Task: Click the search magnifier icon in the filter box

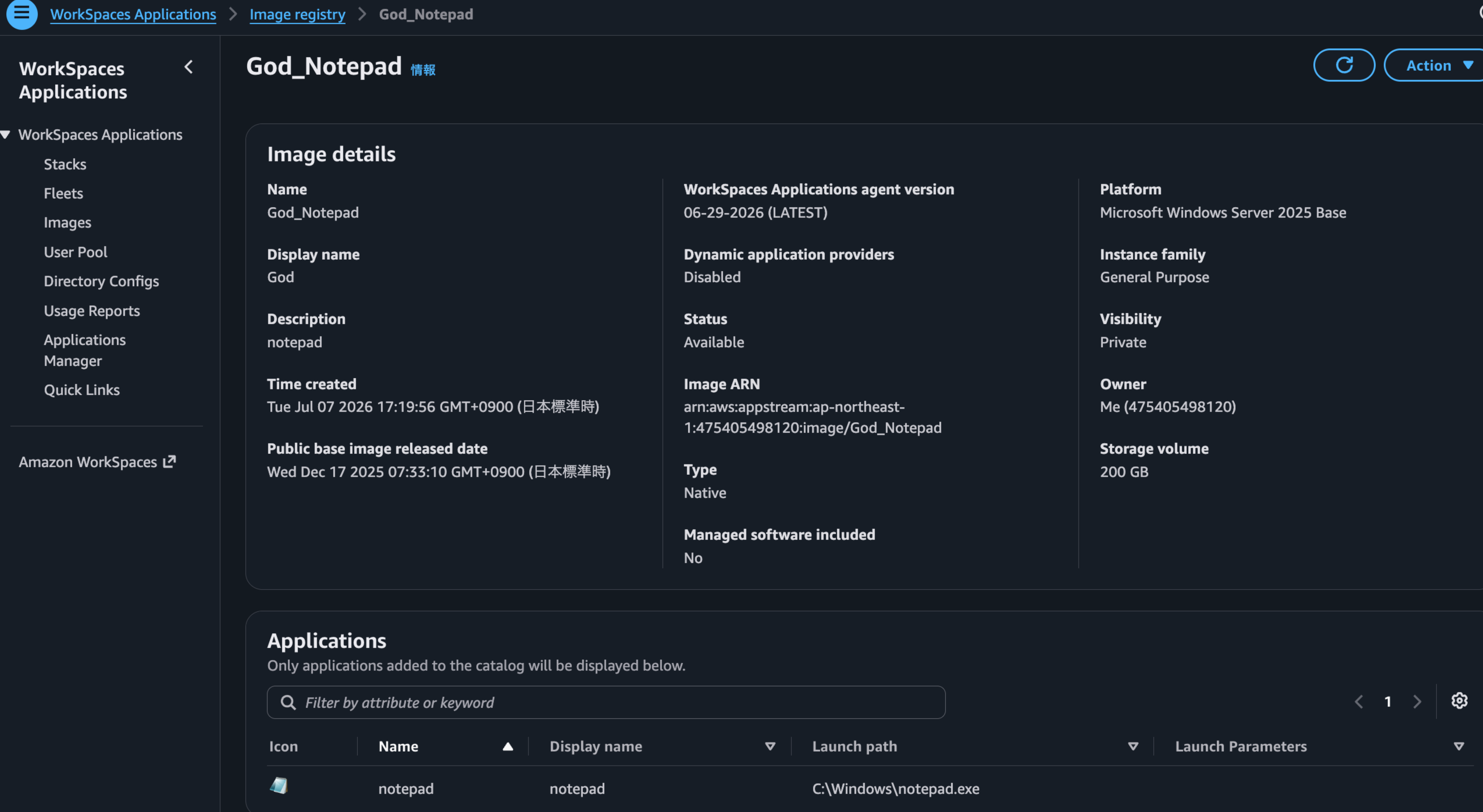Action: (x=288, y=702)
